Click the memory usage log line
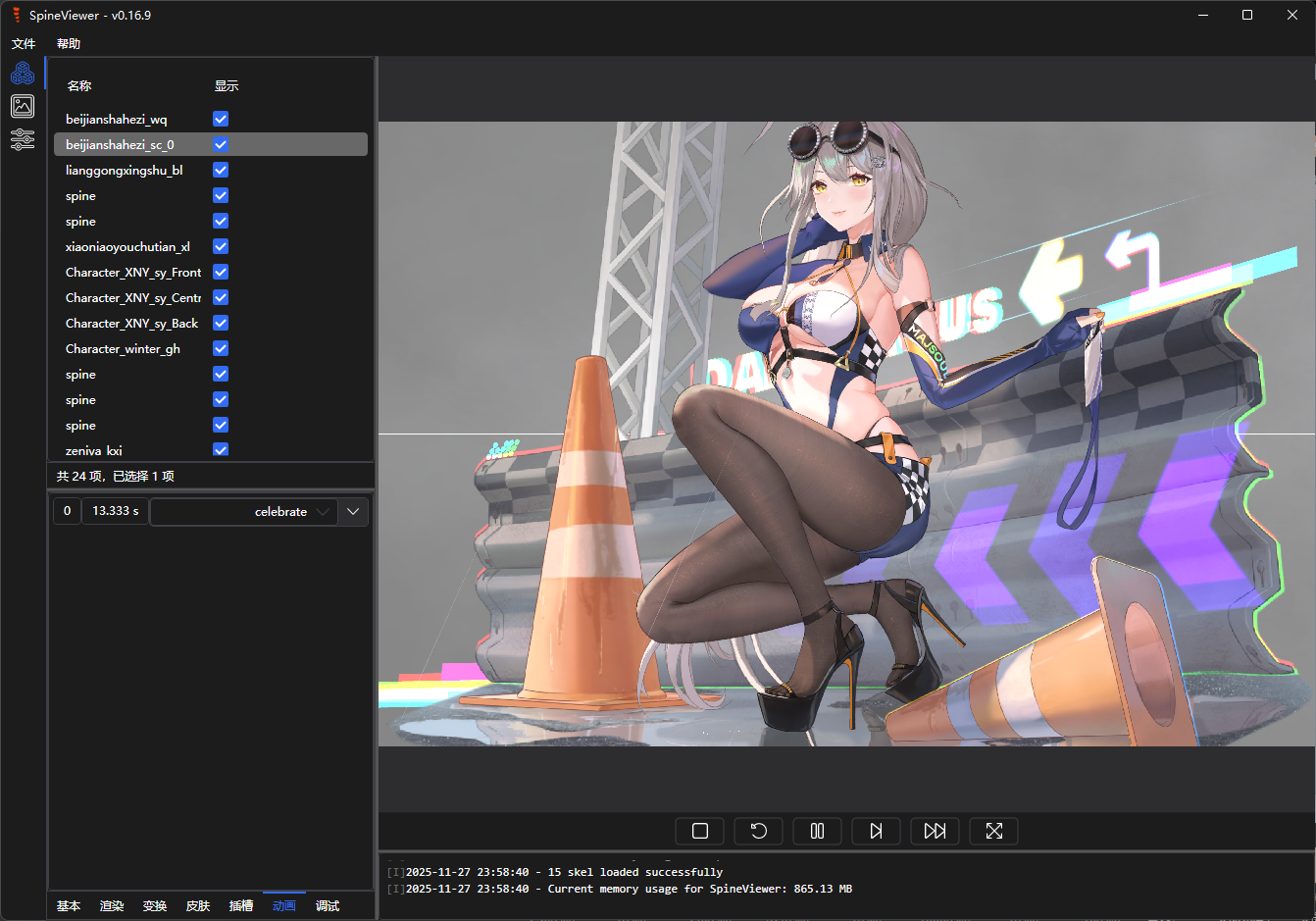 point(620,889)
